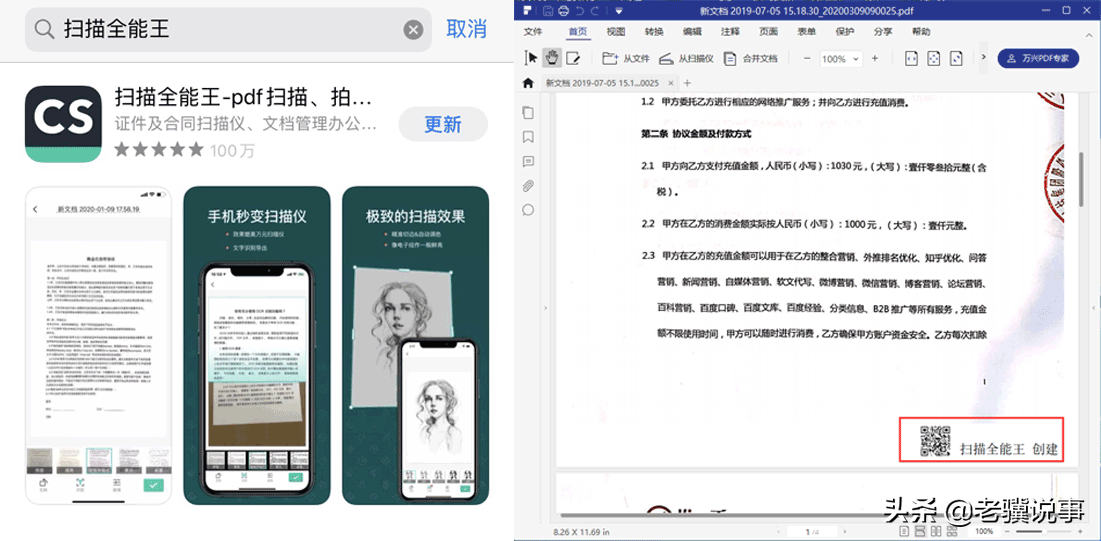
Task: Click the full screen page icon
Action: point(956,58)
